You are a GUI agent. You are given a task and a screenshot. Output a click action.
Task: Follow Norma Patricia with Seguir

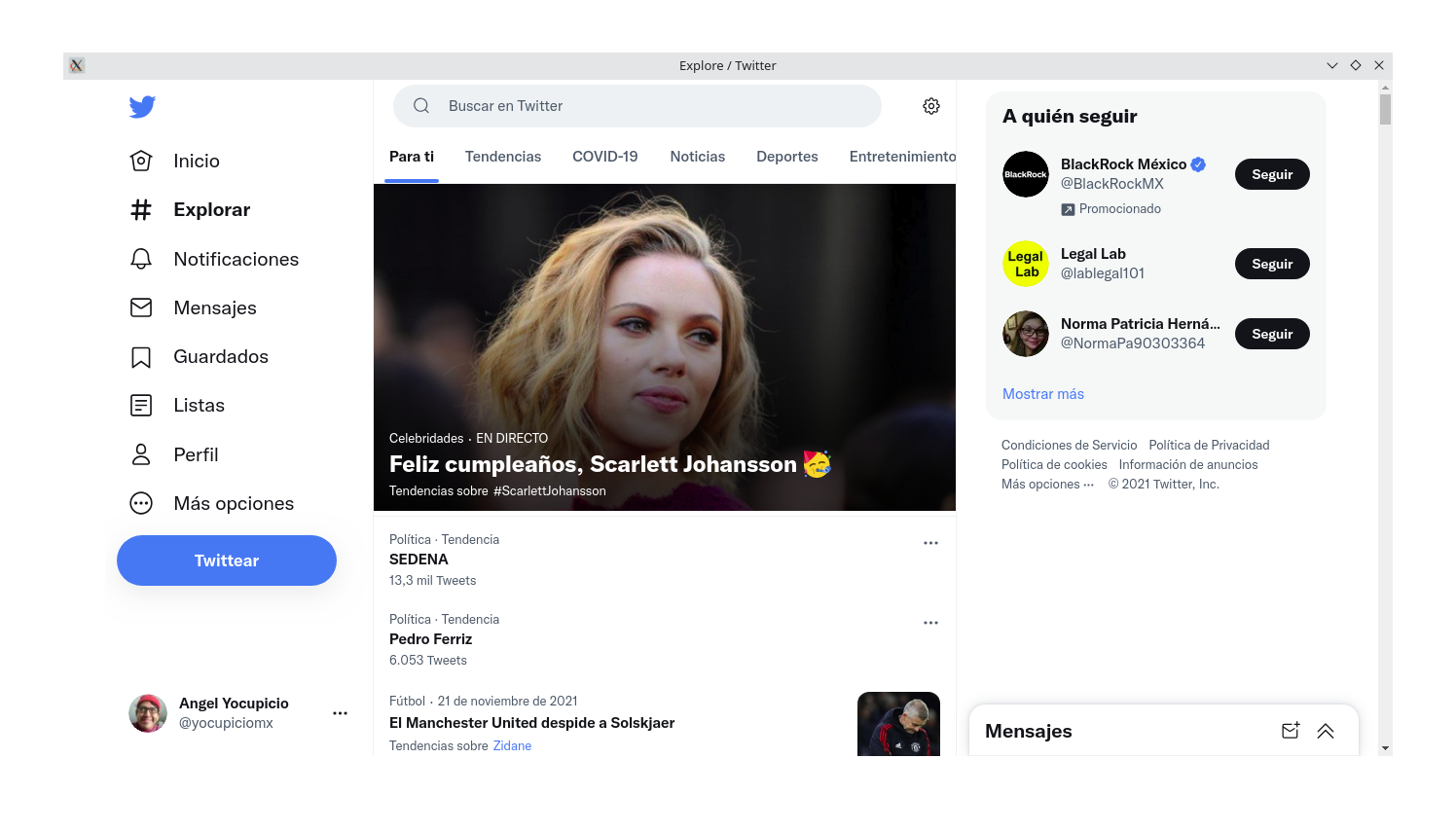(1272, 334)
